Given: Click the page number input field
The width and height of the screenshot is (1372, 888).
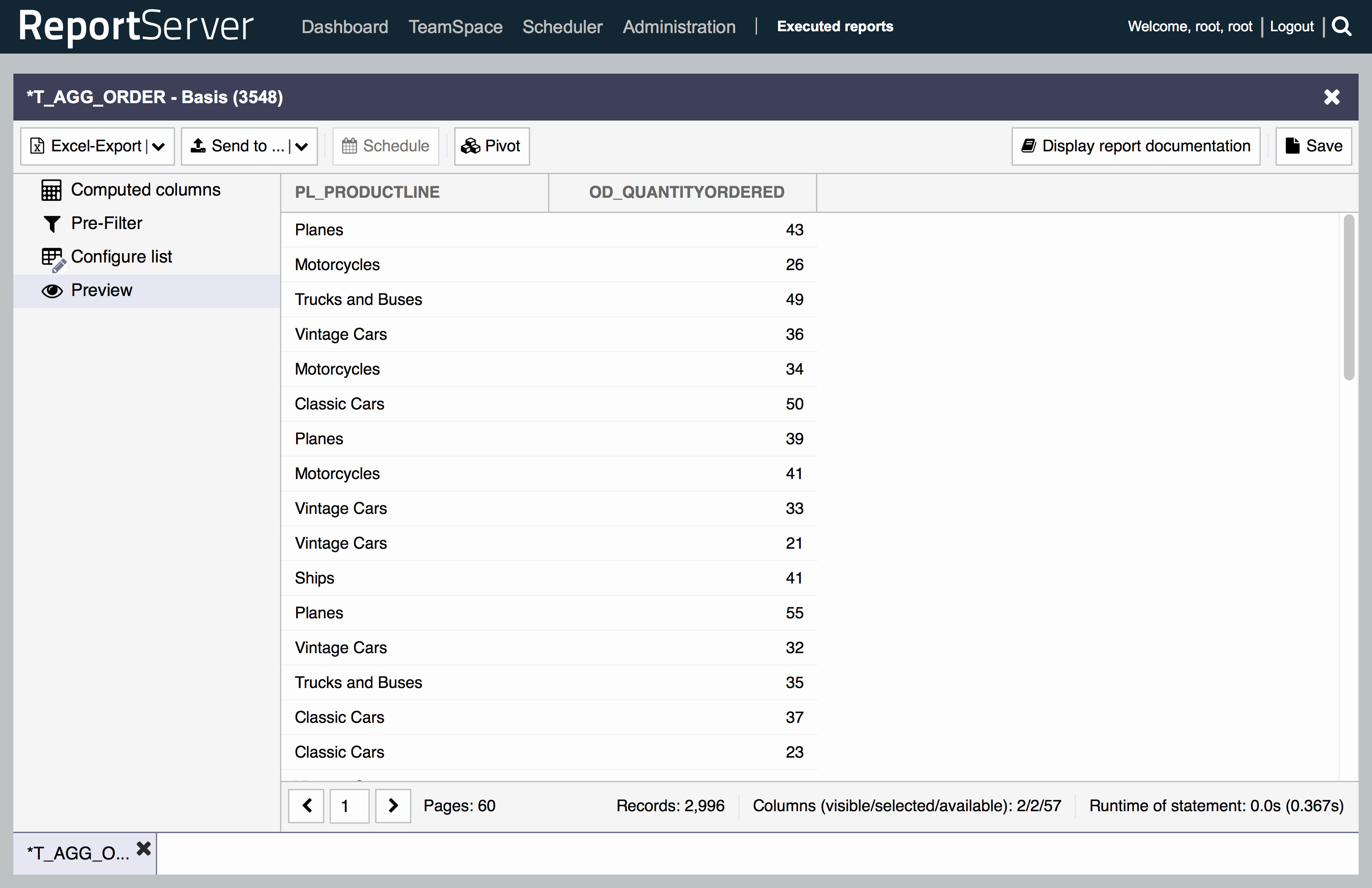Looking at the screenshot, I should click(349, 805).
